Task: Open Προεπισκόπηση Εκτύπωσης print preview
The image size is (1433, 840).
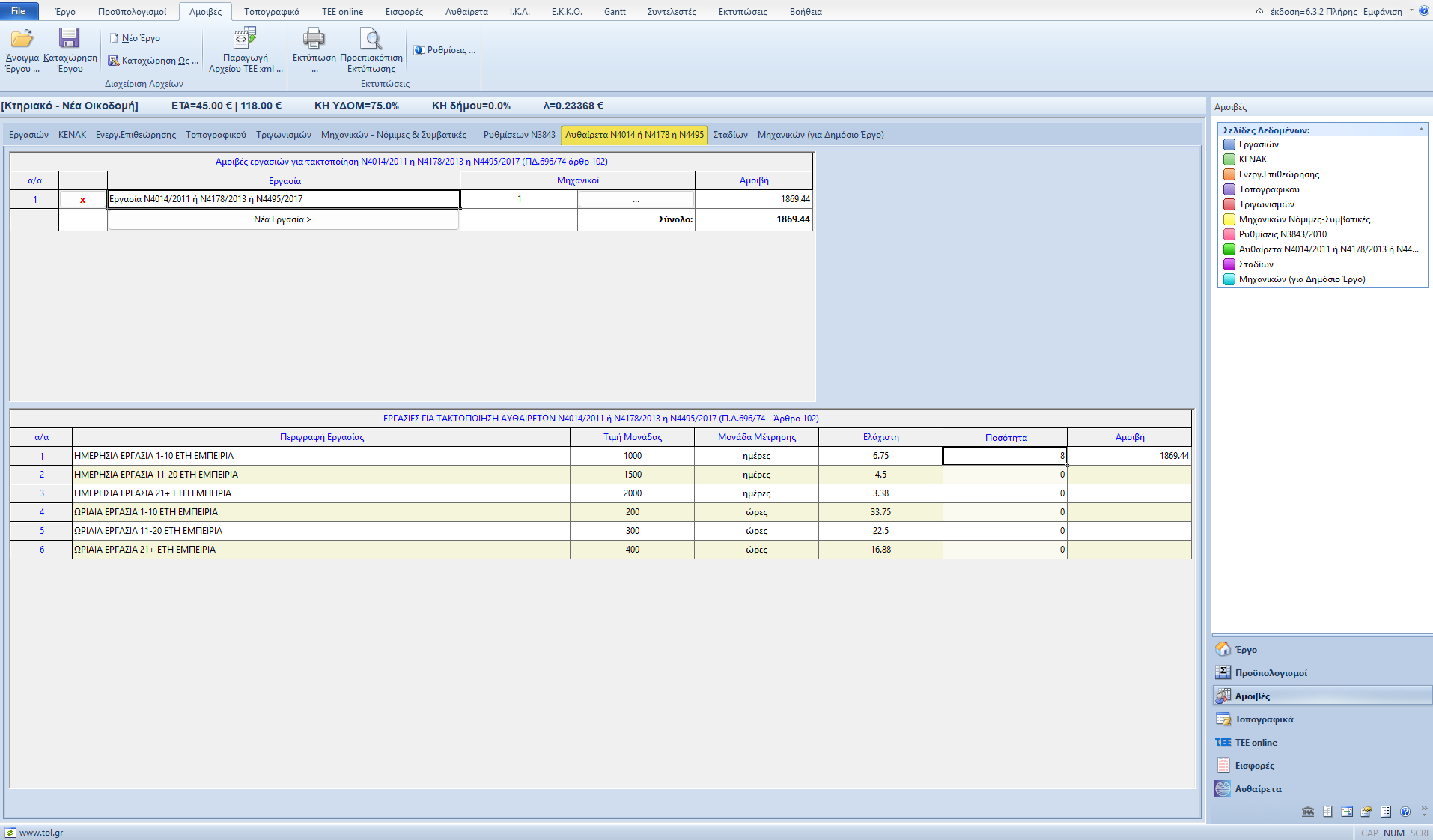Action: click(x=371, y=39)
